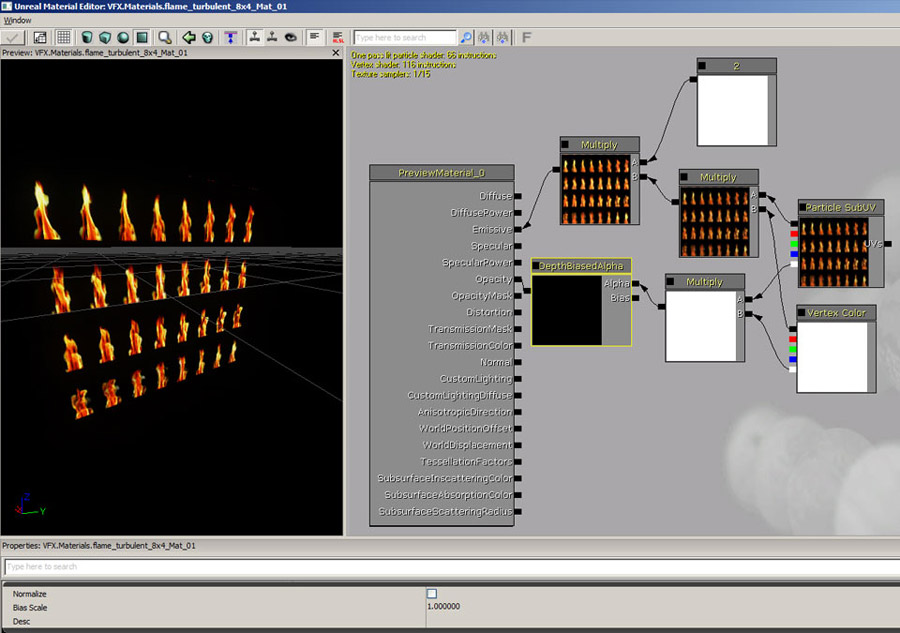Image resolution: width=900 pixels, height=633 pixels.
Task: Click the green back arrow icon
Action: point(188,37)
